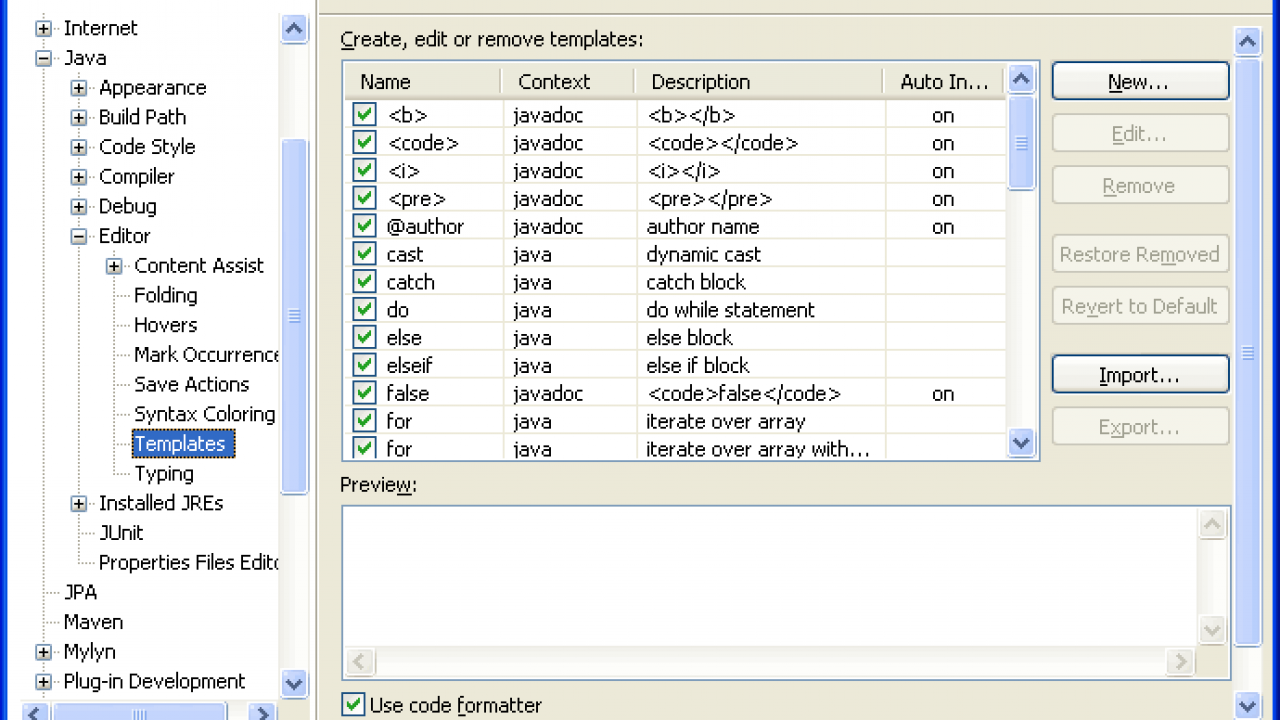Expand the Debug node
The height and width of the screenshot is (720, 1280).
(79, 207)
